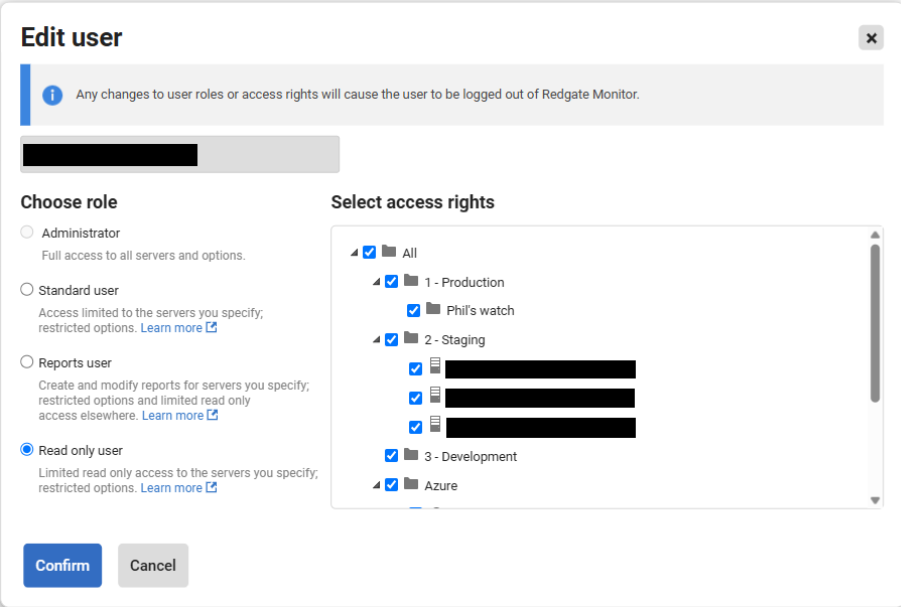Select the Standard user role
This screenshot has width=901, height=607.
pos(27,290)
